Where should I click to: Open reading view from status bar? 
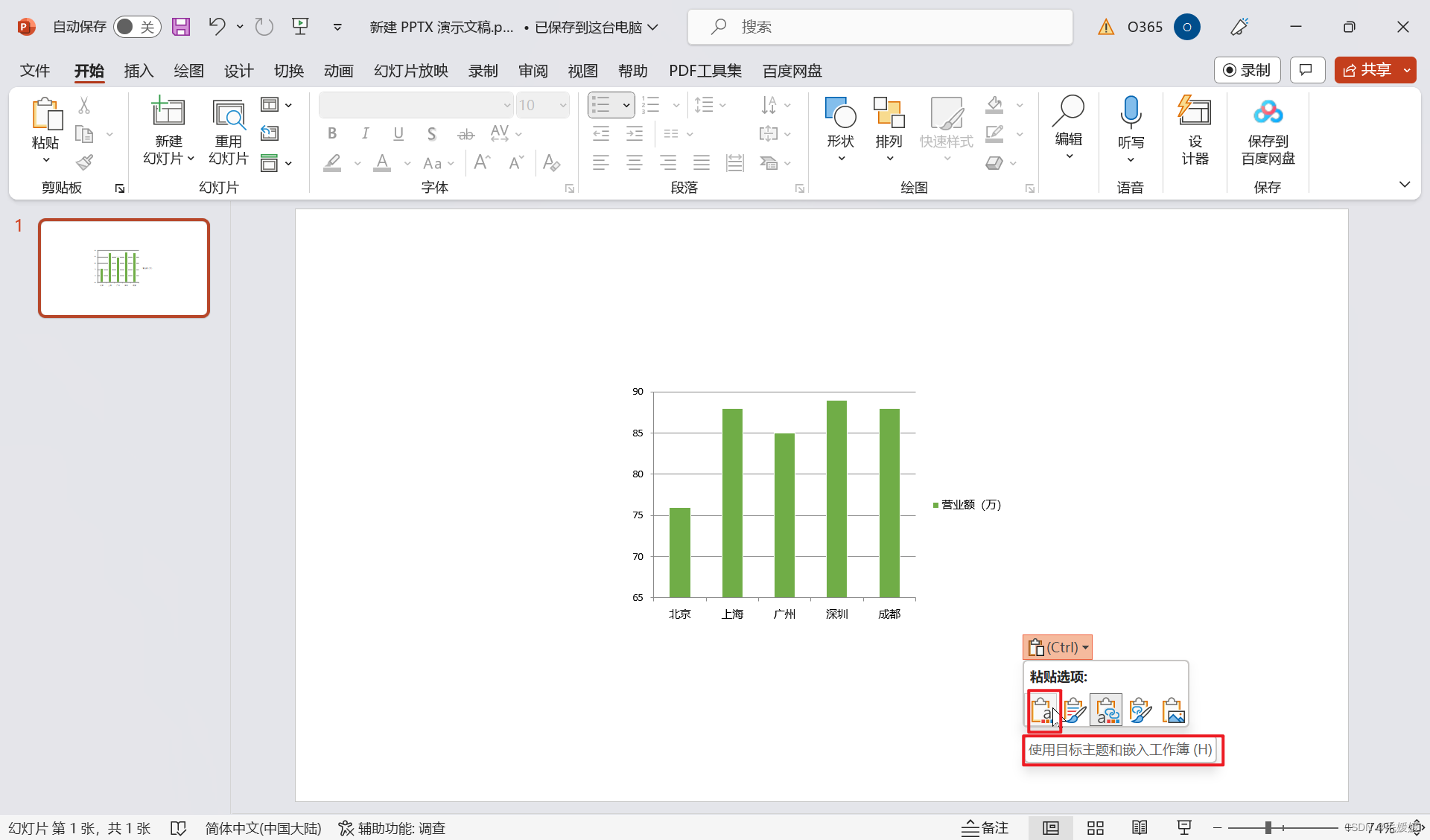tap(1139, 827)
